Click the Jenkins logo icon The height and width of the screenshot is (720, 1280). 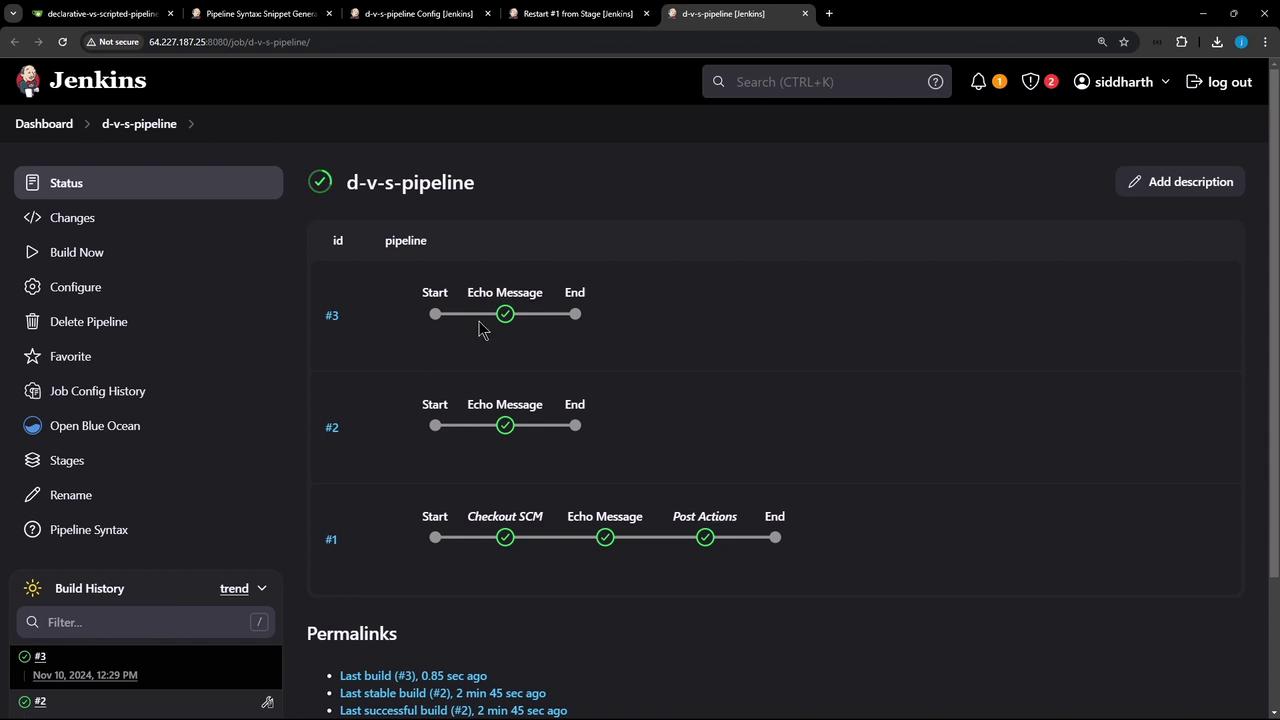coord(29,81)
